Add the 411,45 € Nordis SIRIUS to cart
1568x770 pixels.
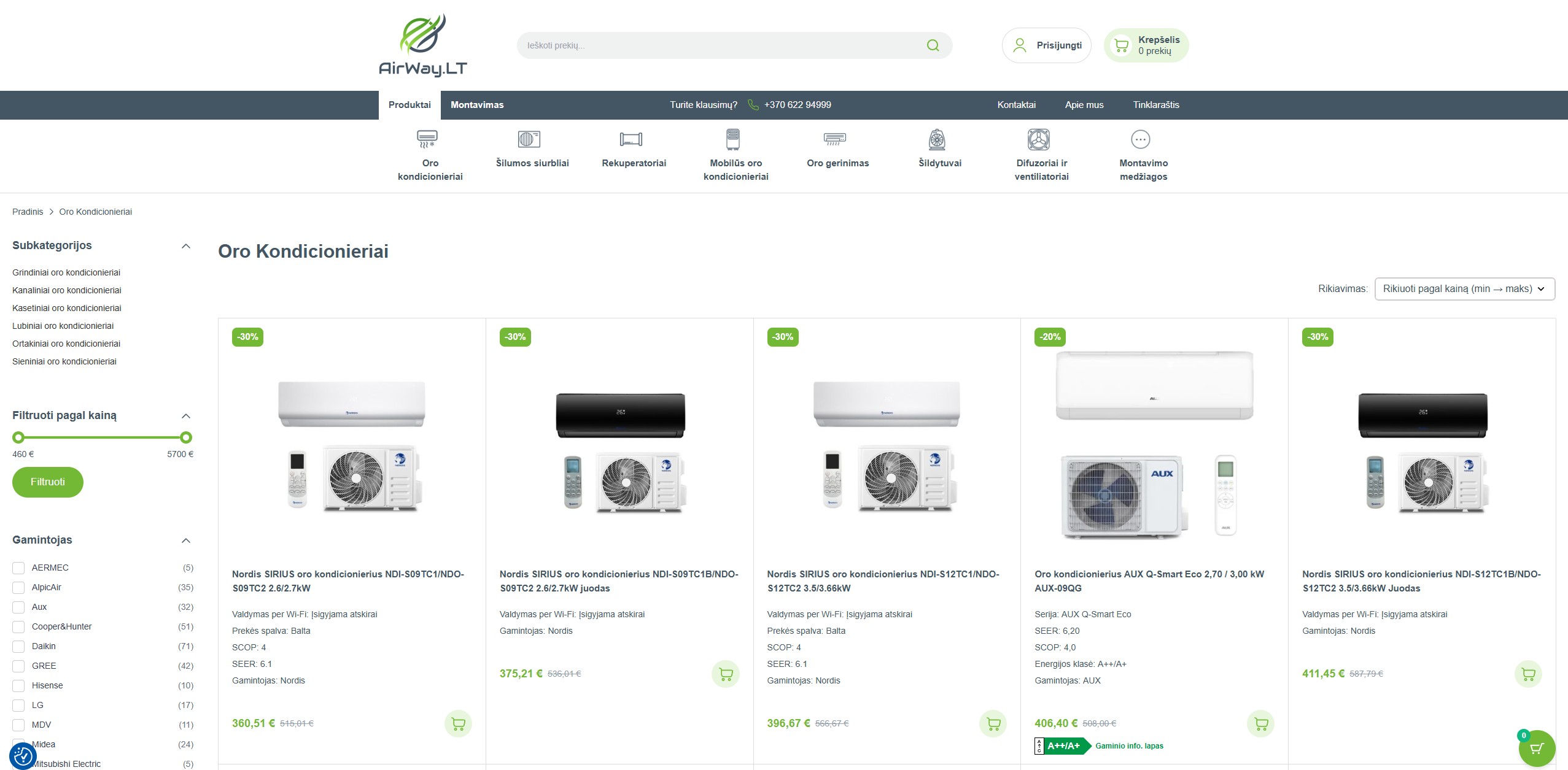pos(1529,674)
